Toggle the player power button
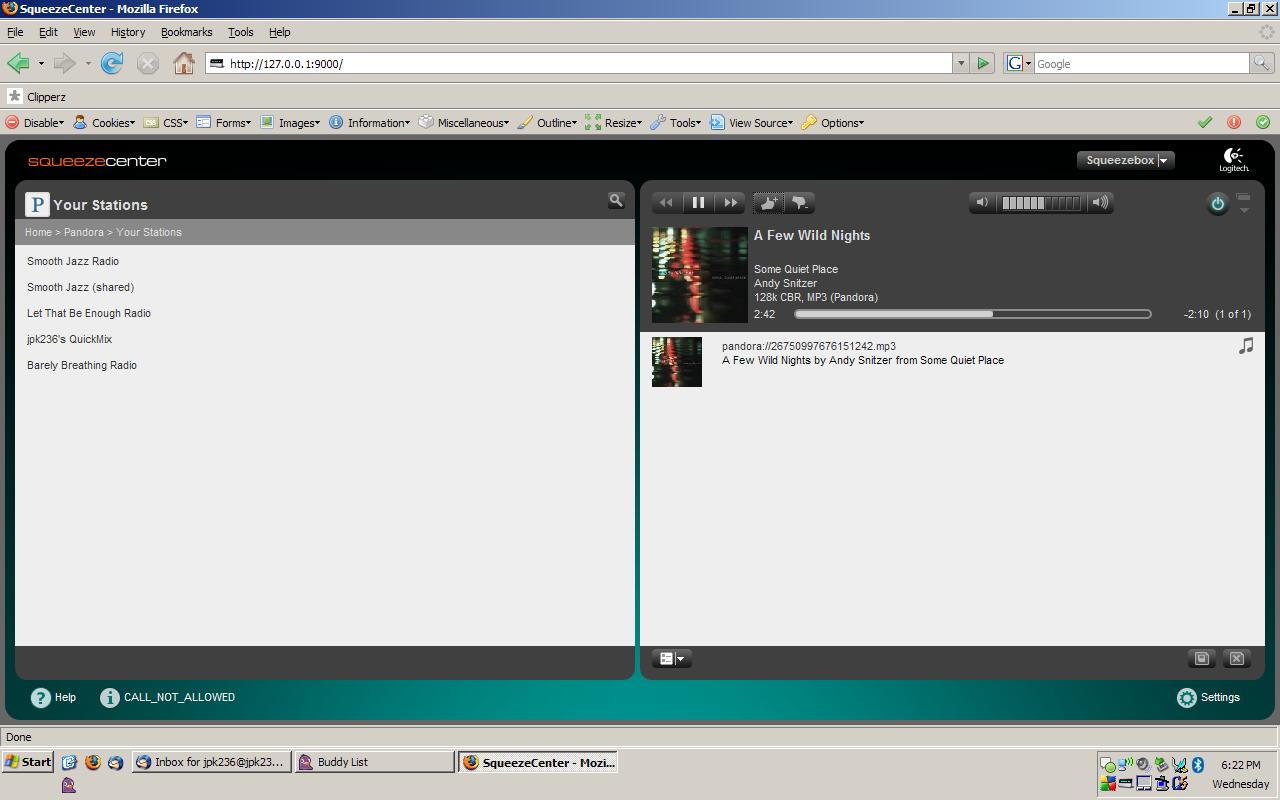This screenshot has width=1280, height=800. (x=1217, y=204)
